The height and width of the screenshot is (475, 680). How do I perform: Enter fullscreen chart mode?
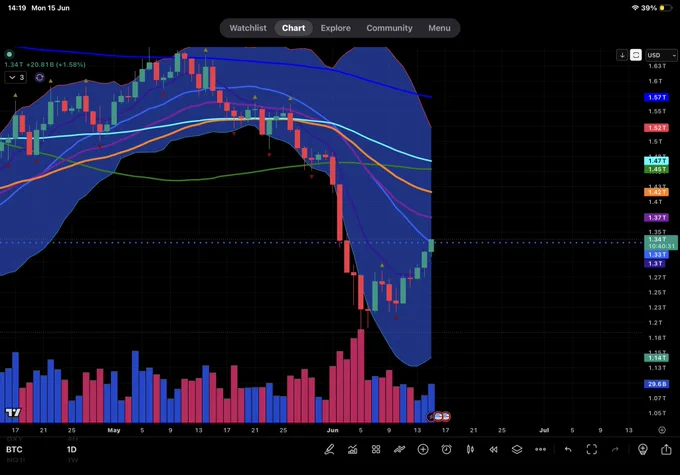tap(592, 449)
